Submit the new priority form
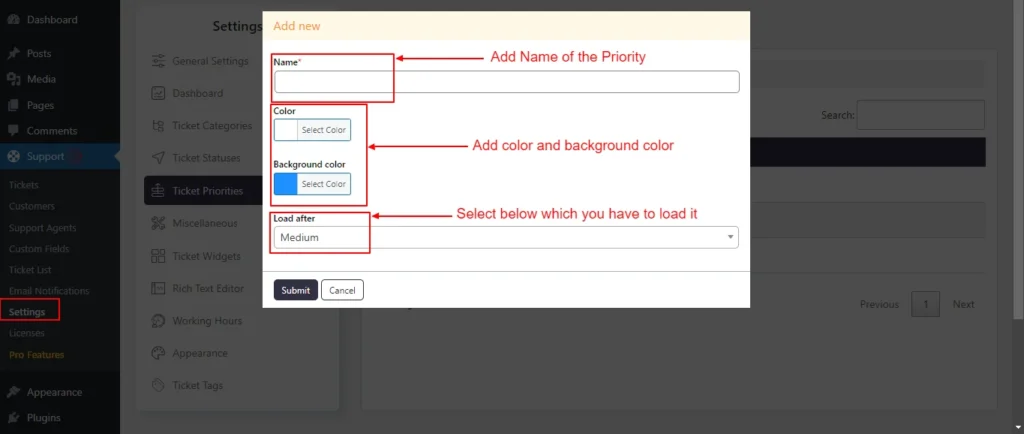 (296, 290)
